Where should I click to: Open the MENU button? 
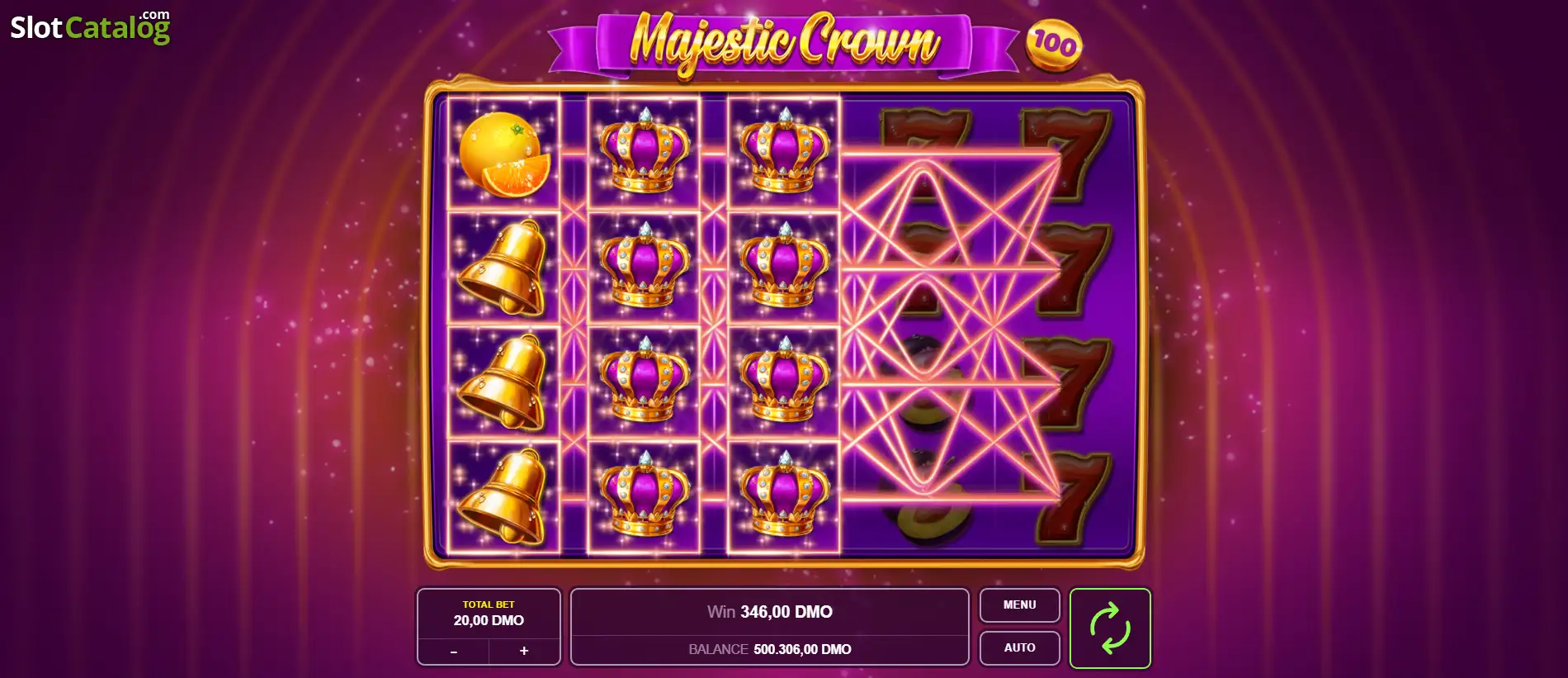click(1019, 605)
